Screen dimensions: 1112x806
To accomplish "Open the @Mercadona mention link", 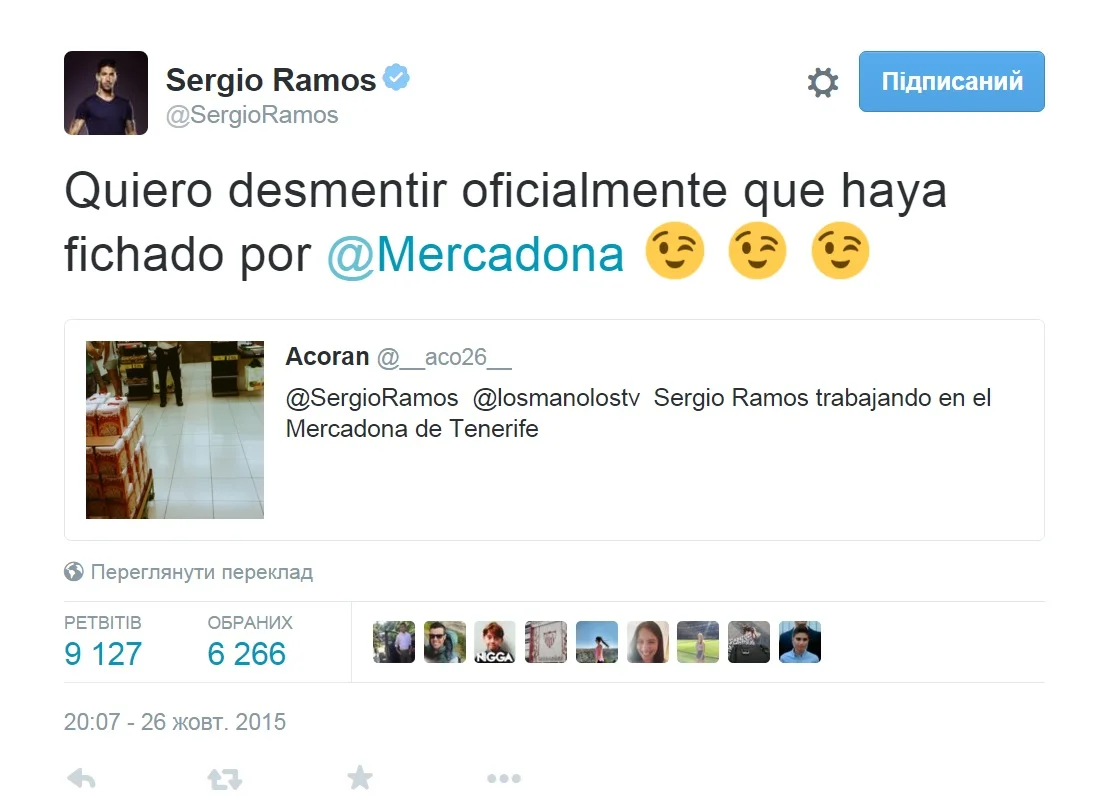I will [x=475, y=254].
